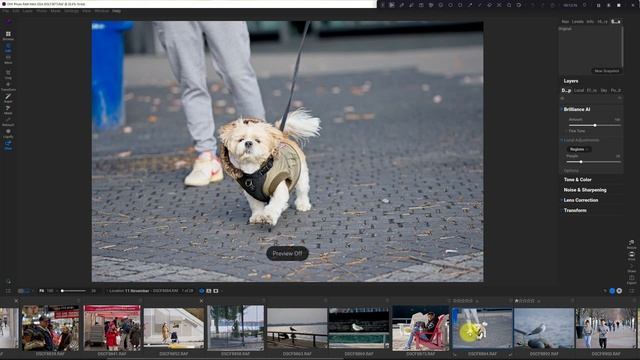Toggle Lens Correction on or off
The image size is (640, 360).
tap(561, 200)
